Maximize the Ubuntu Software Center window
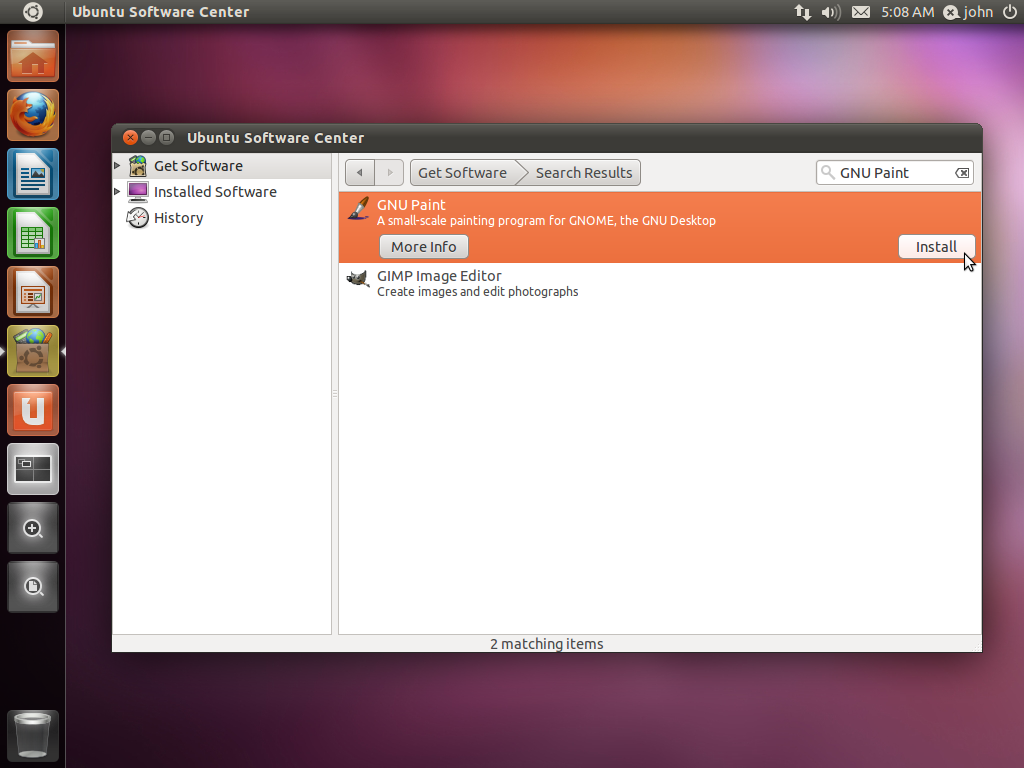Image resolution: width=1024 pixels, height=768 pixels. (167, 138)
